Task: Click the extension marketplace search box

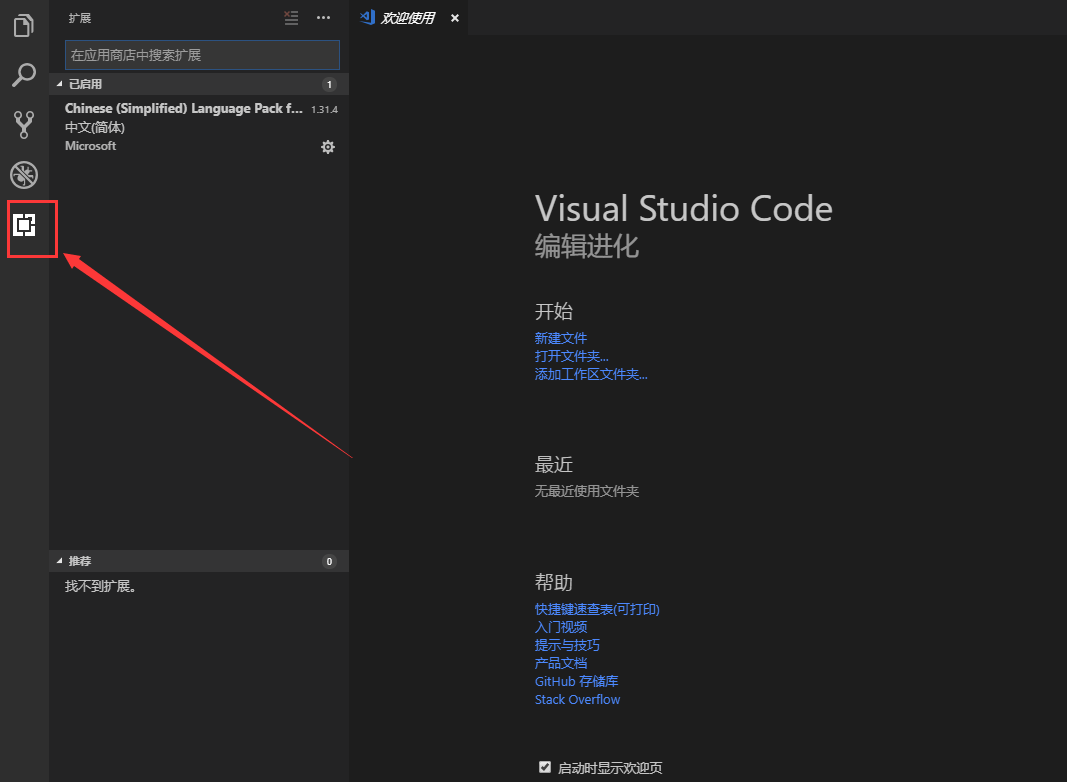Action: [x=202, y=55]
